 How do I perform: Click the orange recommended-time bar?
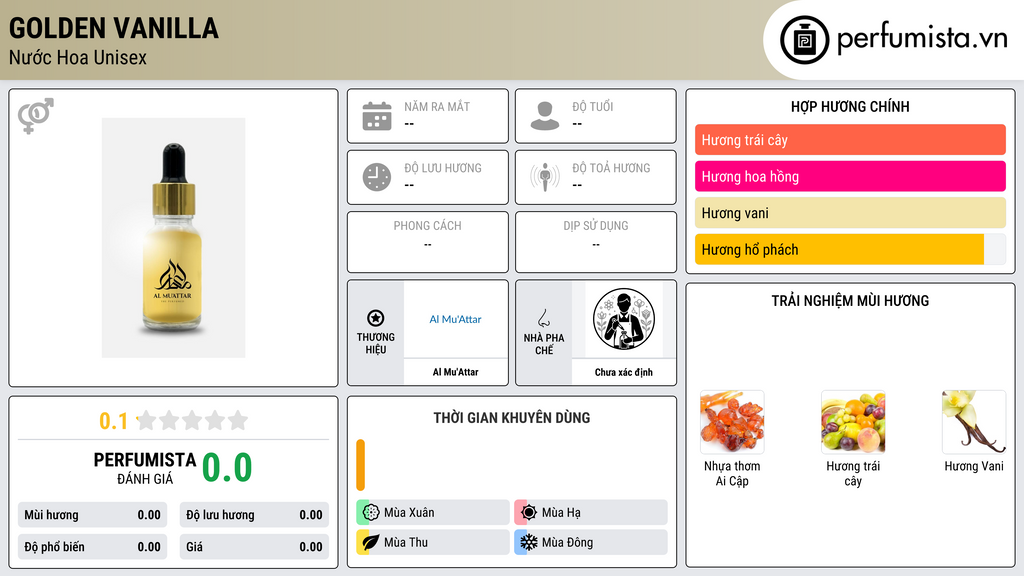click(x=360, y=465)
